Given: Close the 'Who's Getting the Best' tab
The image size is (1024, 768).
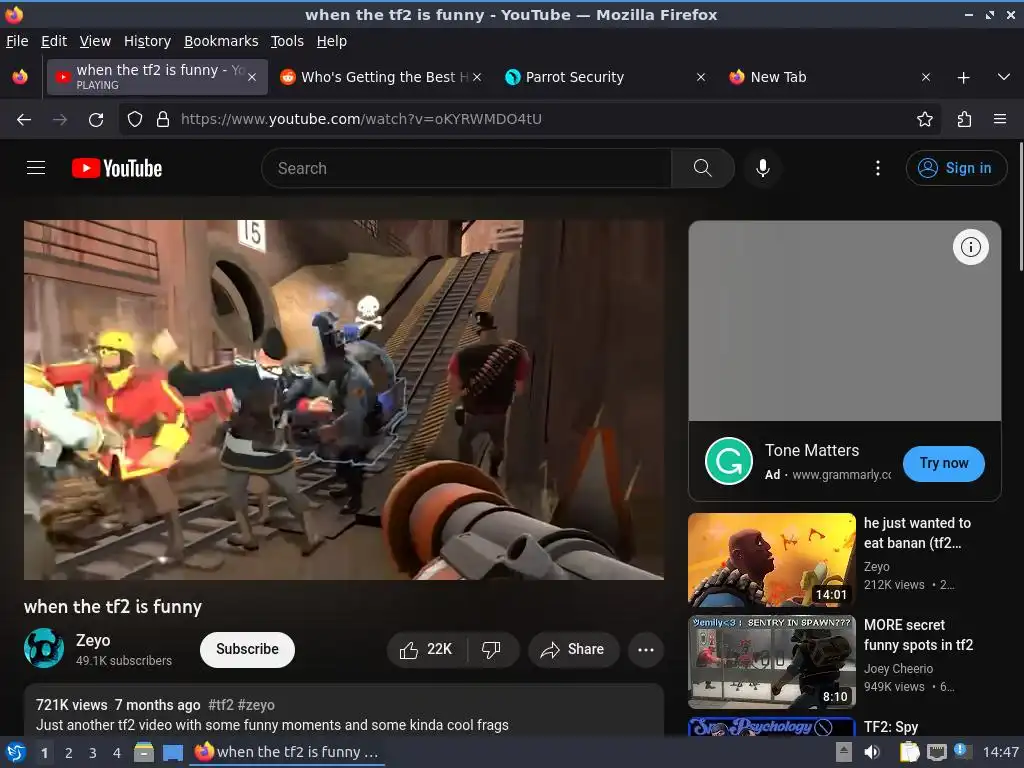Looking at the screenshot, I should point(477,77).
